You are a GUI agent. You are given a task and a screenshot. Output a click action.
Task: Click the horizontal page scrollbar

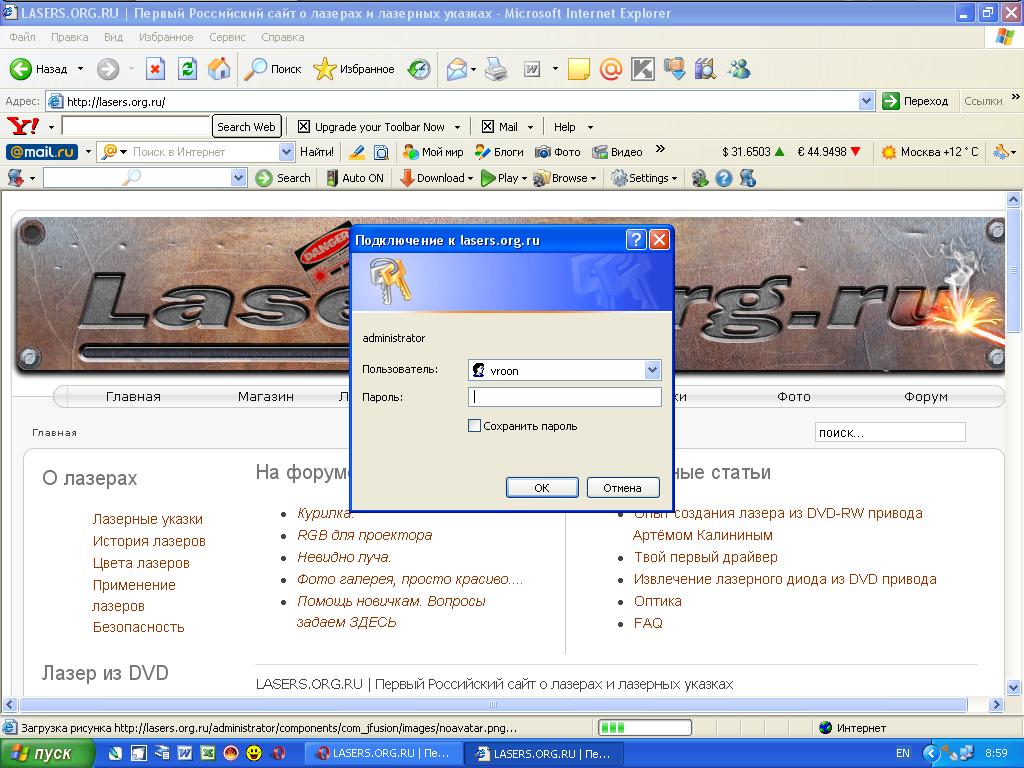[x=493, y=705]
